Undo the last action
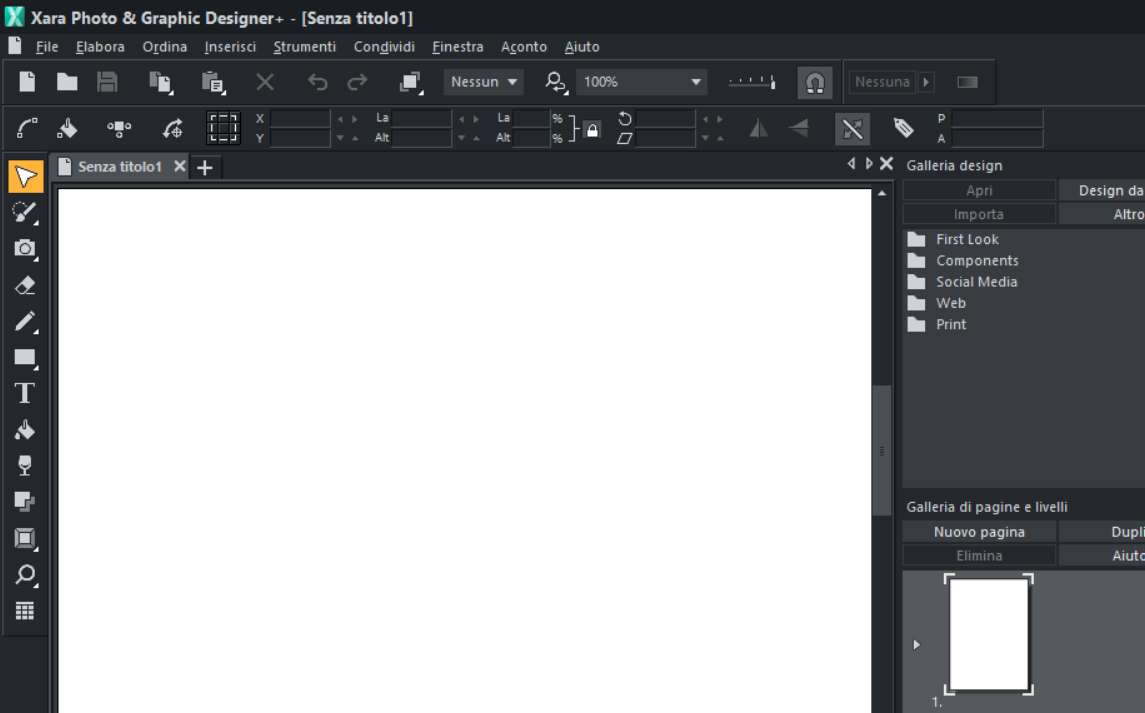Image resolution: width=1145 pixels, height=713 pixels. pos(318,82)
